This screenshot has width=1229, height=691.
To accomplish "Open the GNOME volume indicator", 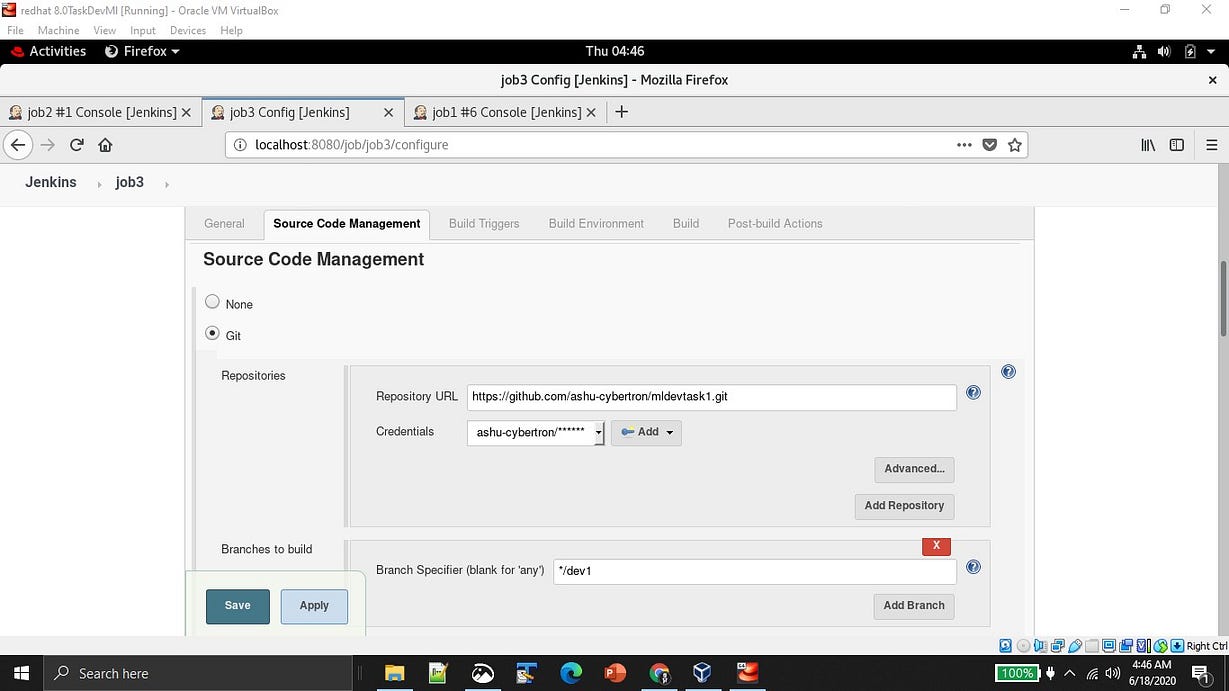I will tap(1164, 51).
